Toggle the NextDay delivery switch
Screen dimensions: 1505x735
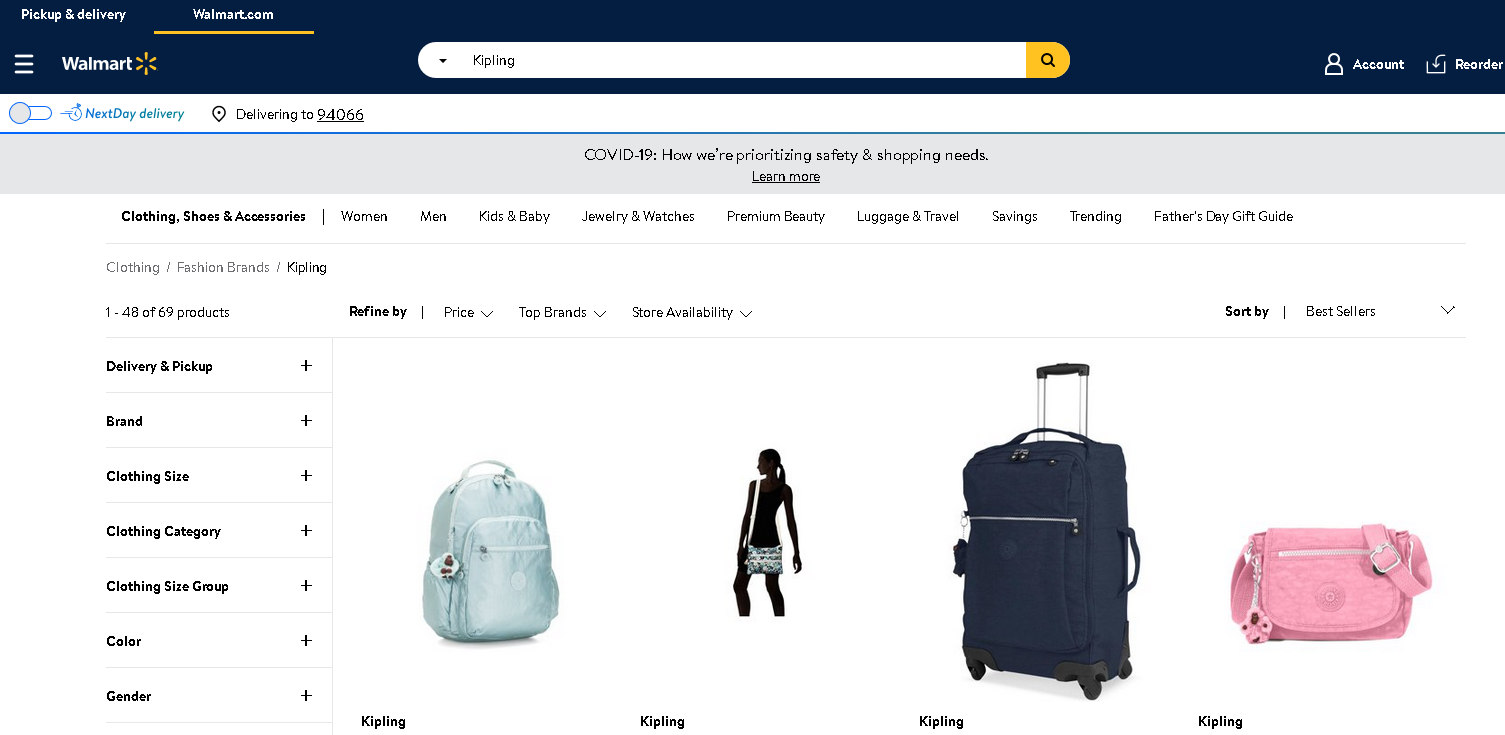30,113
